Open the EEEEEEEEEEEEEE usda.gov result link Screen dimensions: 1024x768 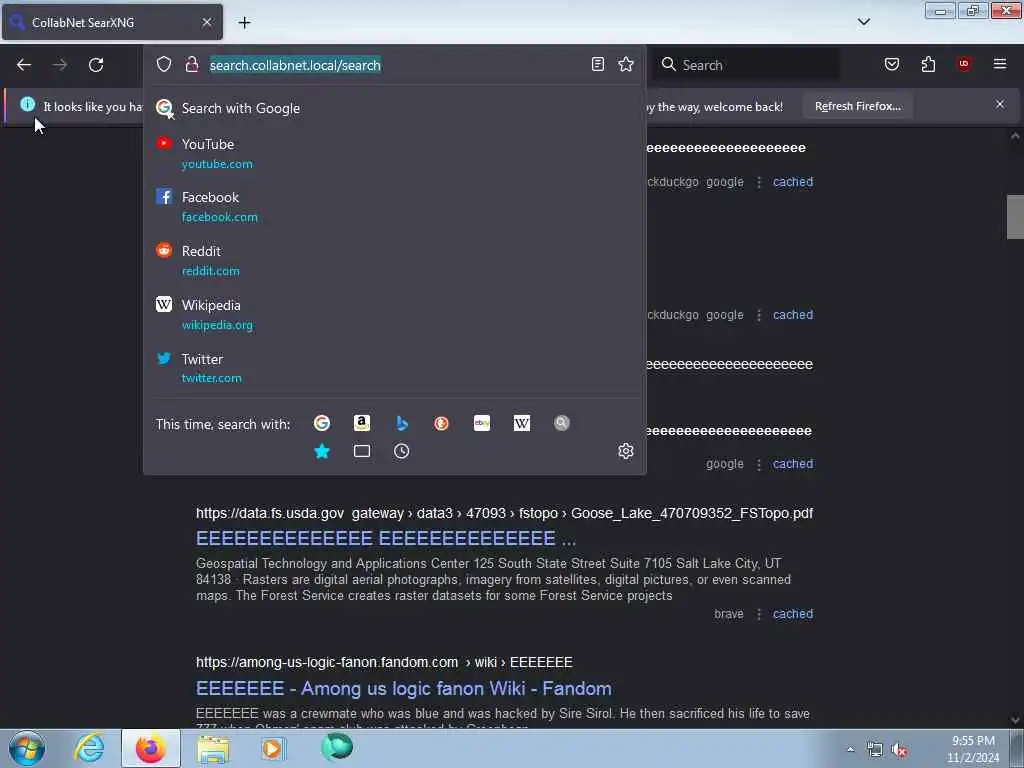pos(386,538)
